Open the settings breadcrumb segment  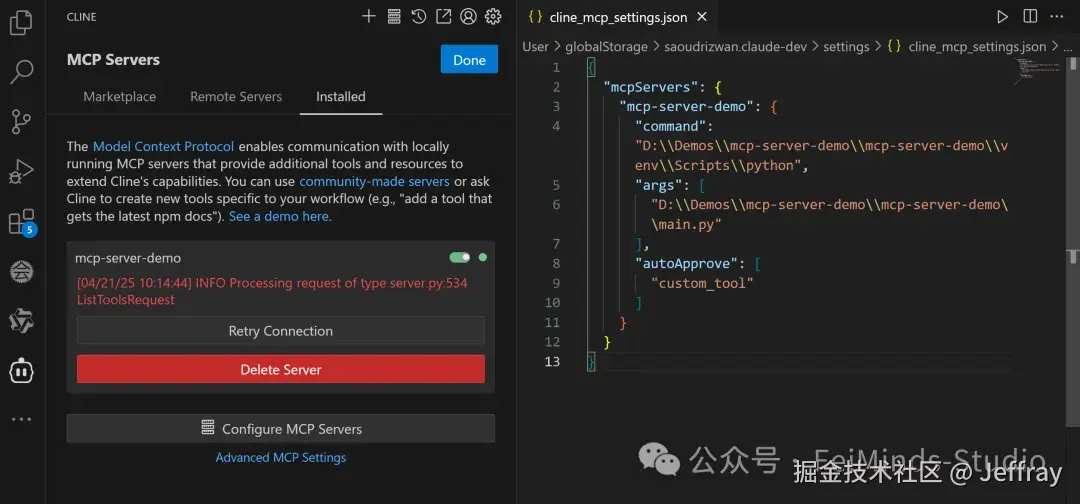847,47
